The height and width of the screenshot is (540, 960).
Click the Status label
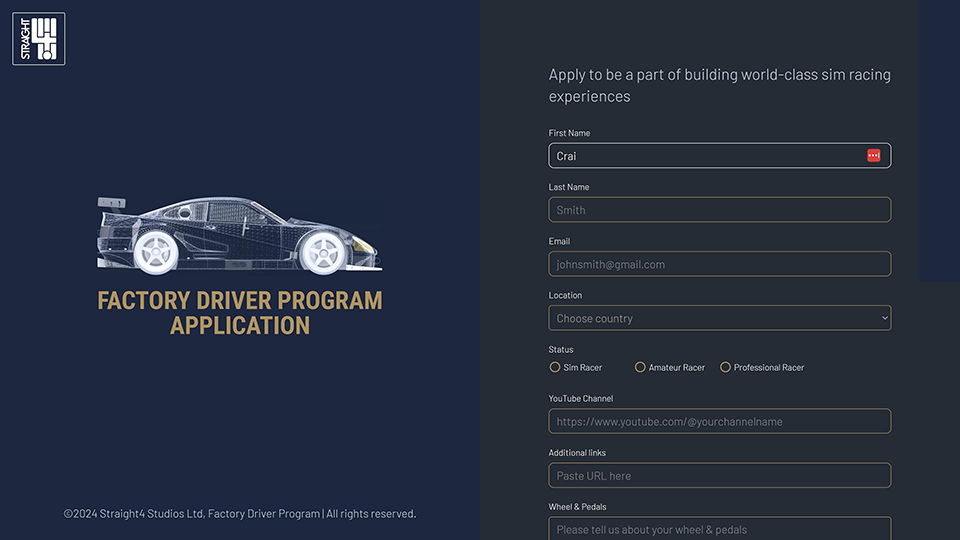561,350
